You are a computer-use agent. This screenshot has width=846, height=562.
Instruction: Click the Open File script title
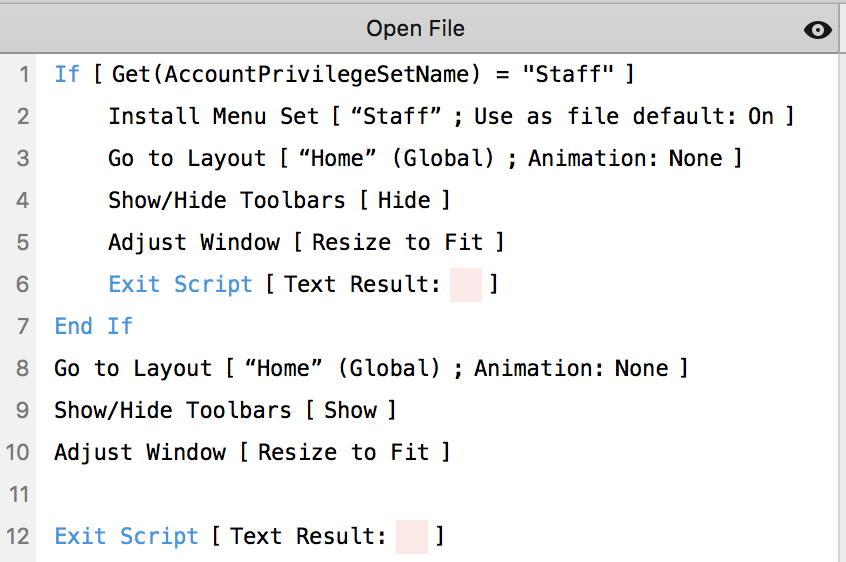[415, 29]
